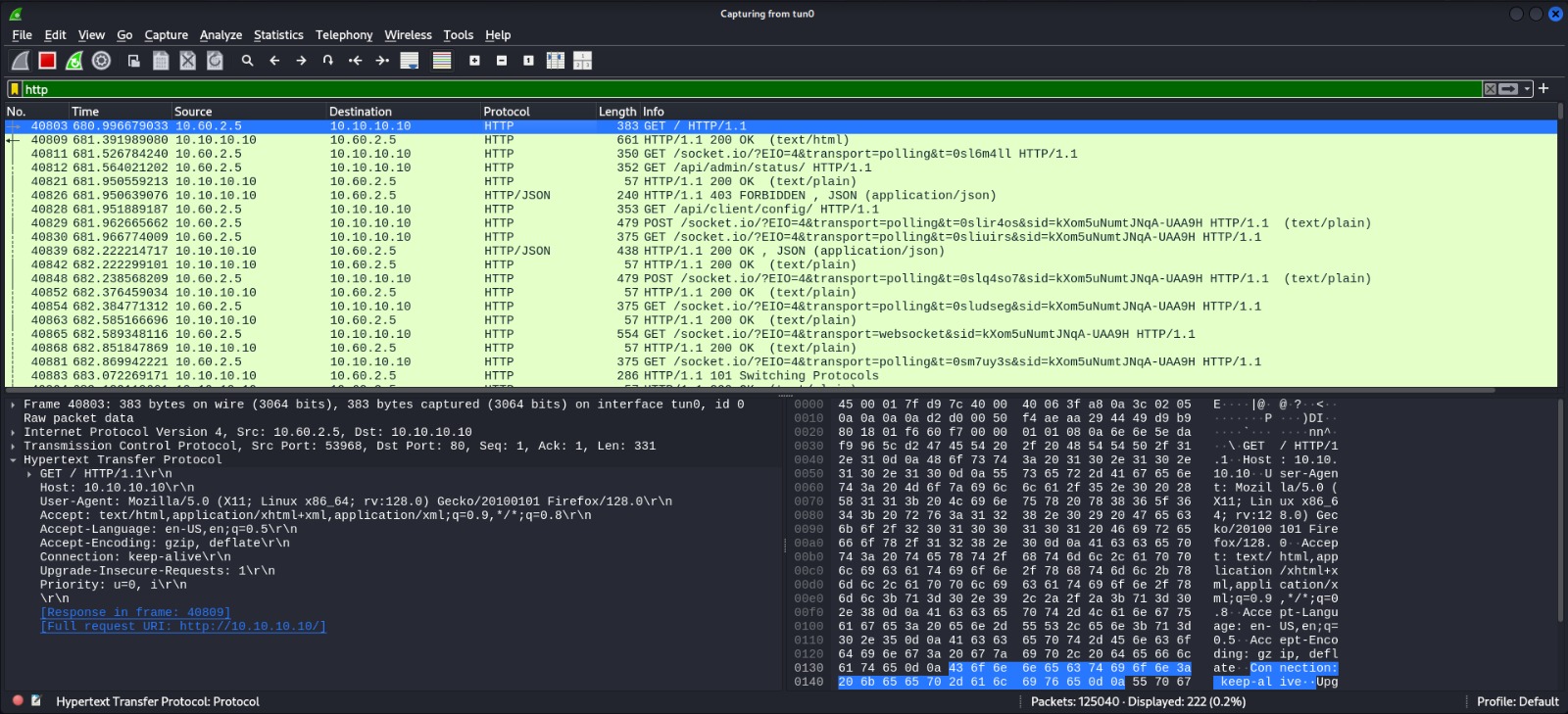
Task: Open a capture file
Action: tap(134, 61)
